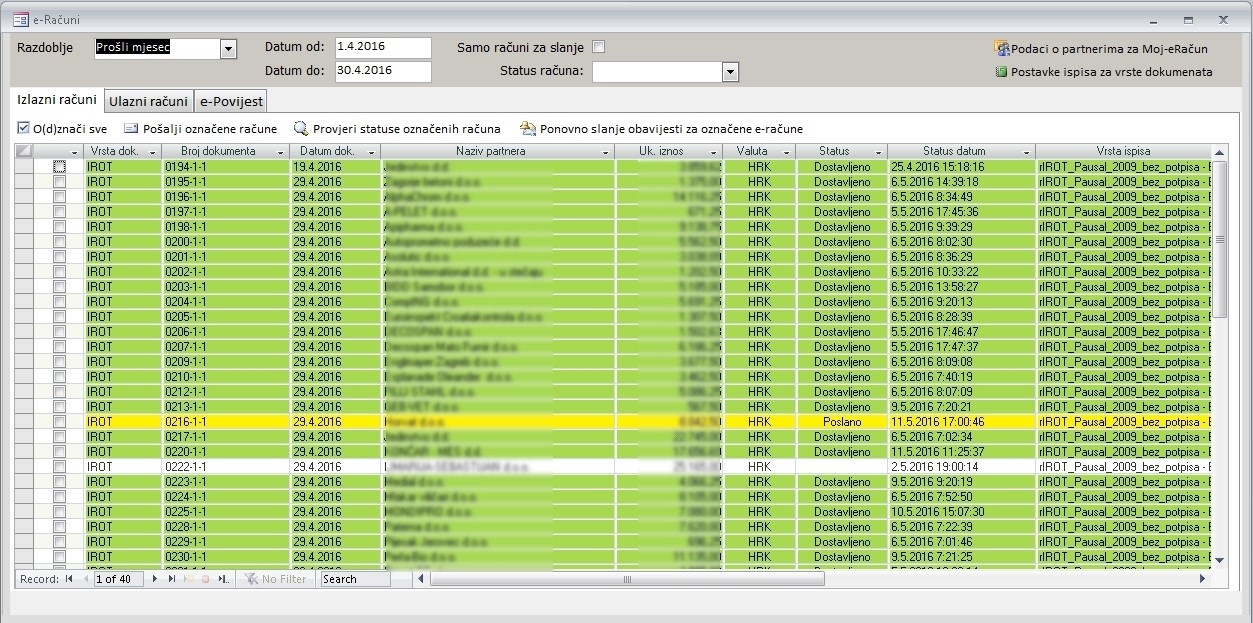Tick the checkbox for document 0216-1-1
The width and height of the screenshot is (1253, 623).
coord(60,422)
